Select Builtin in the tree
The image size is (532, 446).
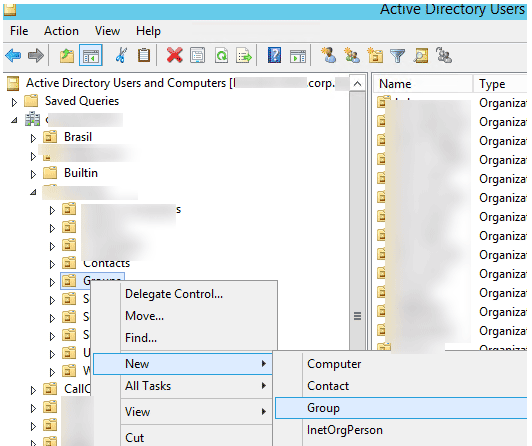(x=81, y=173)
